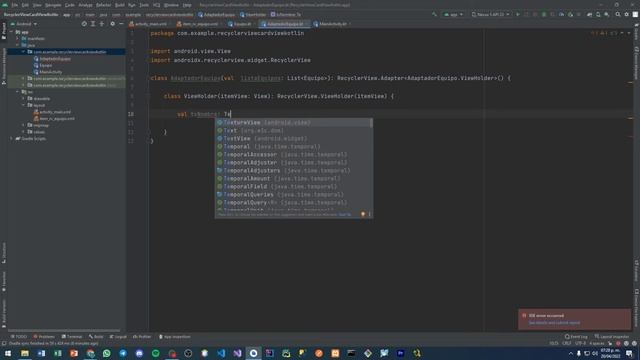Click the Windows Start button
Screen dimensions: 640x360
[8, 353]
